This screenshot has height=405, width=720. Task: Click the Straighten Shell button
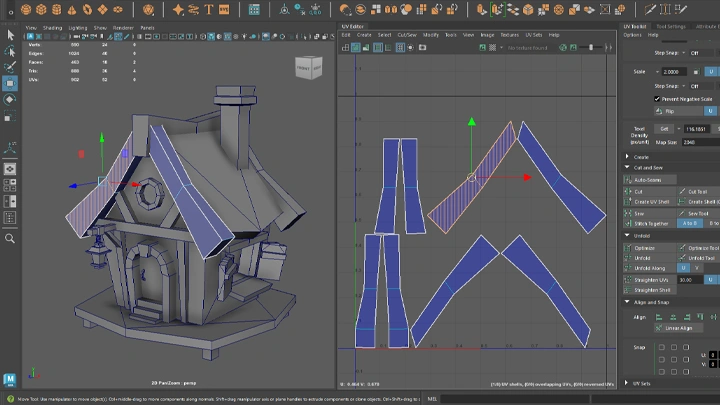click(651, 290)
